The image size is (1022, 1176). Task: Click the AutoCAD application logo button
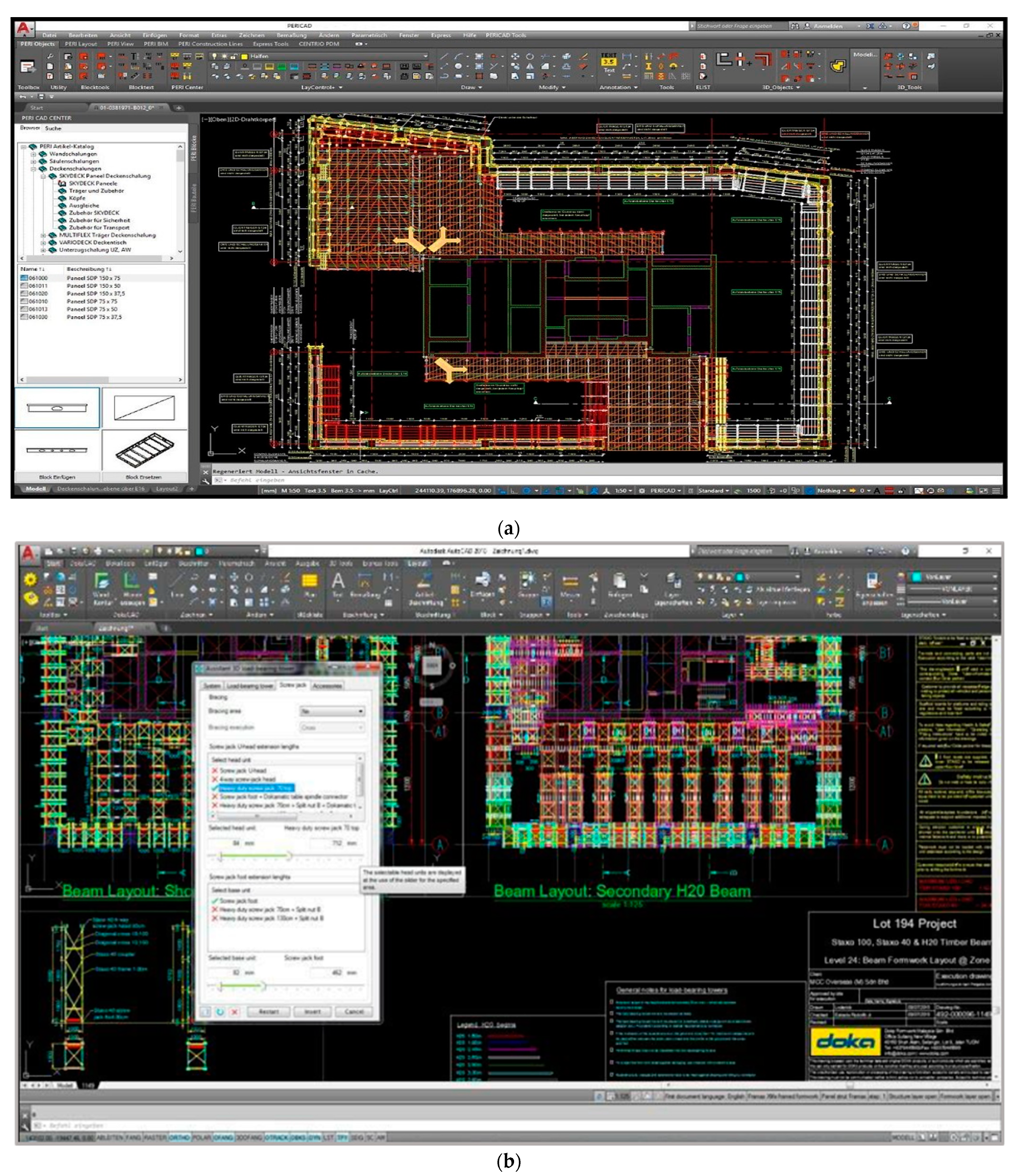[x=23, y=28]
